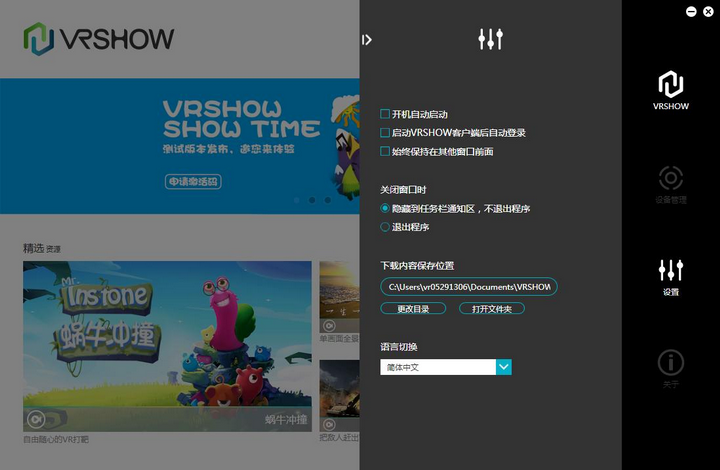This screenshot has width=720, height=470.
Task: Click the 申请激活码 banner button
Action: coord(193,182)
